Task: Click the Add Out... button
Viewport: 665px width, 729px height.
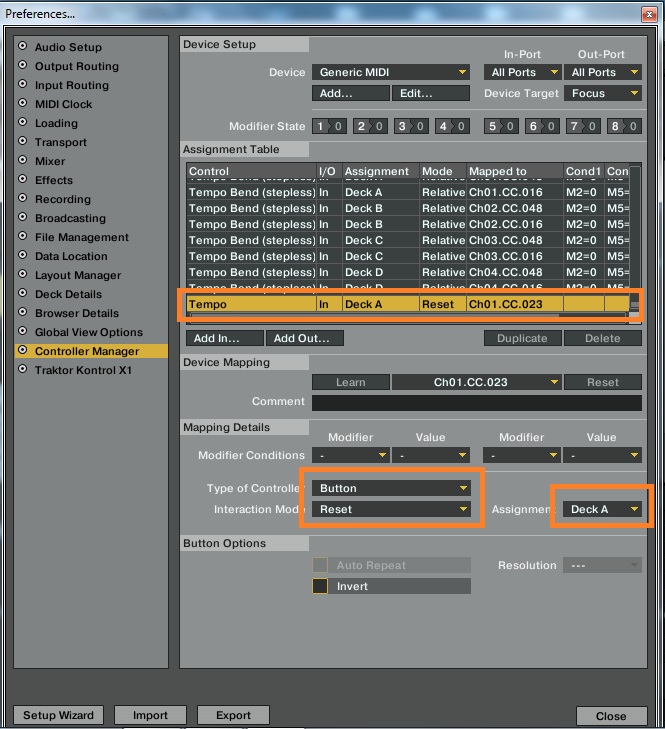Action: click(305, 338)
